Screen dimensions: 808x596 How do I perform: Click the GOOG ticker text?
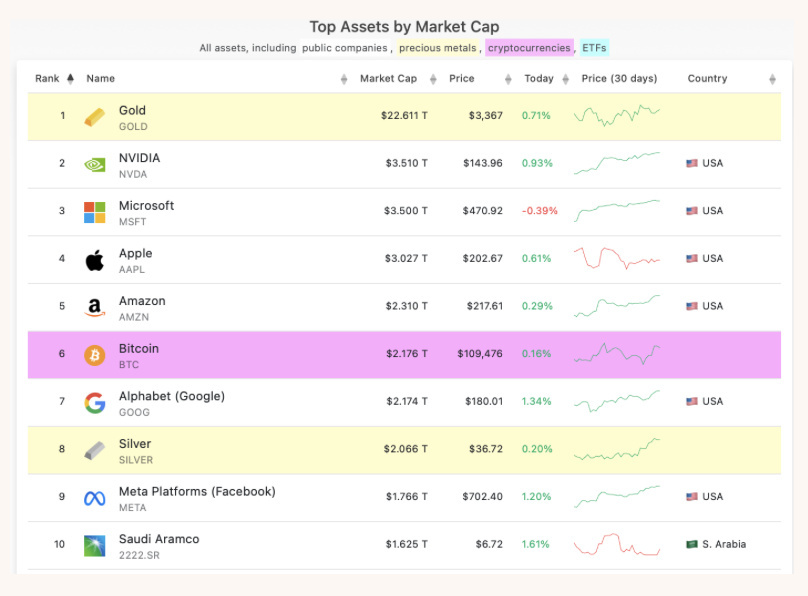[134, 412]
